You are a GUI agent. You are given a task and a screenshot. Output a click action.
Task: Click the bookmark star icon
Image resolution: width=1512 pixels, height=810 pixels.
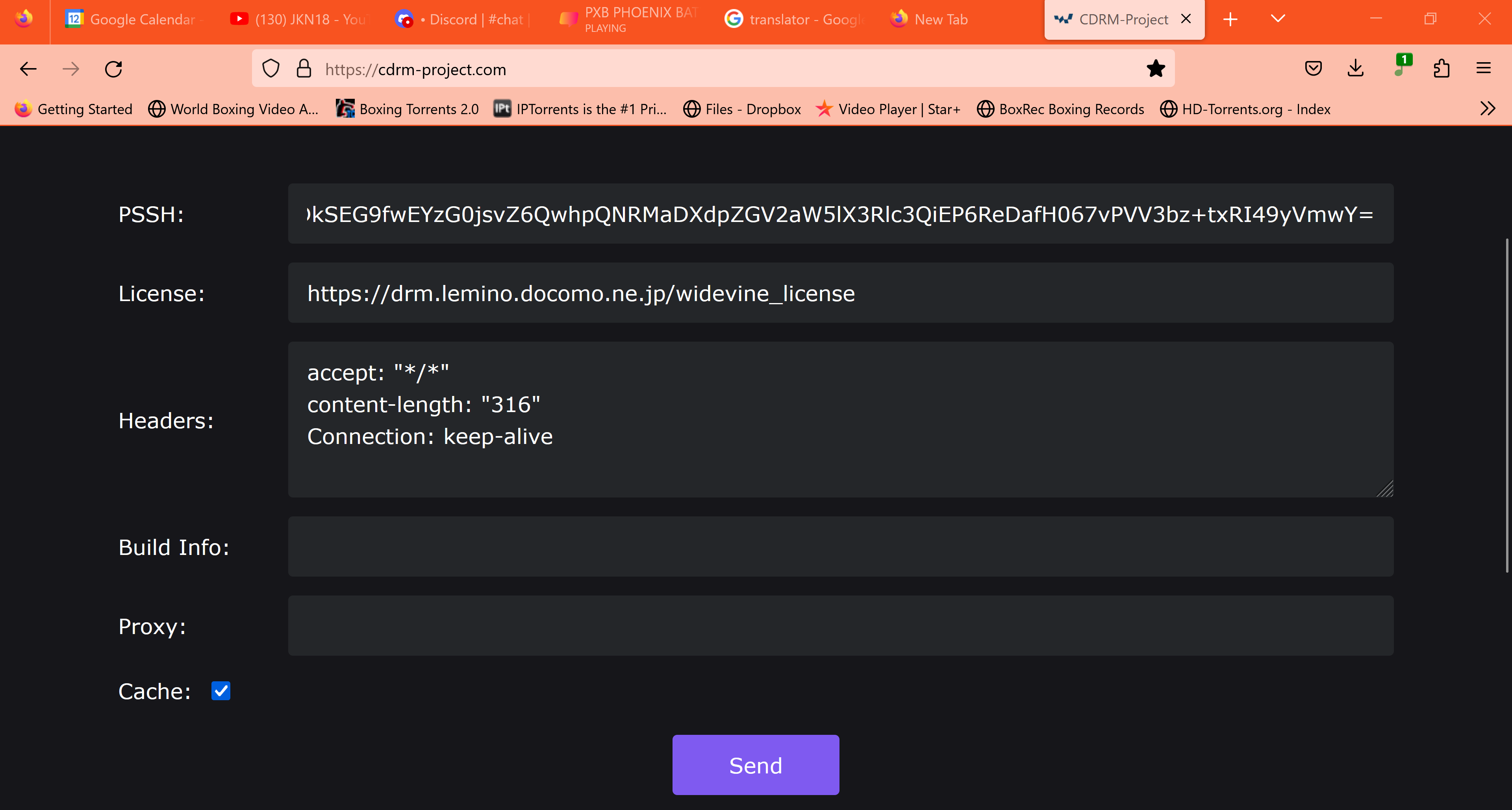point(1155,69)
